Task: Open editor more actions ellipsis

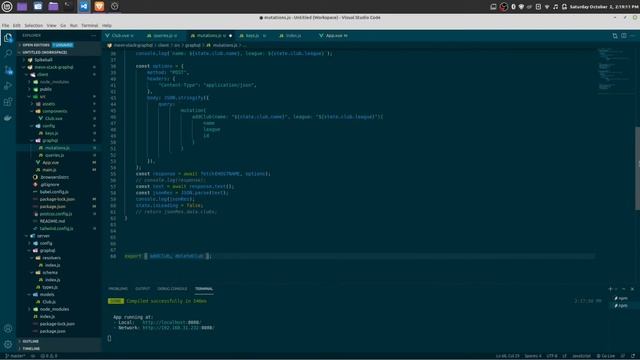Action: click(632, 36)
